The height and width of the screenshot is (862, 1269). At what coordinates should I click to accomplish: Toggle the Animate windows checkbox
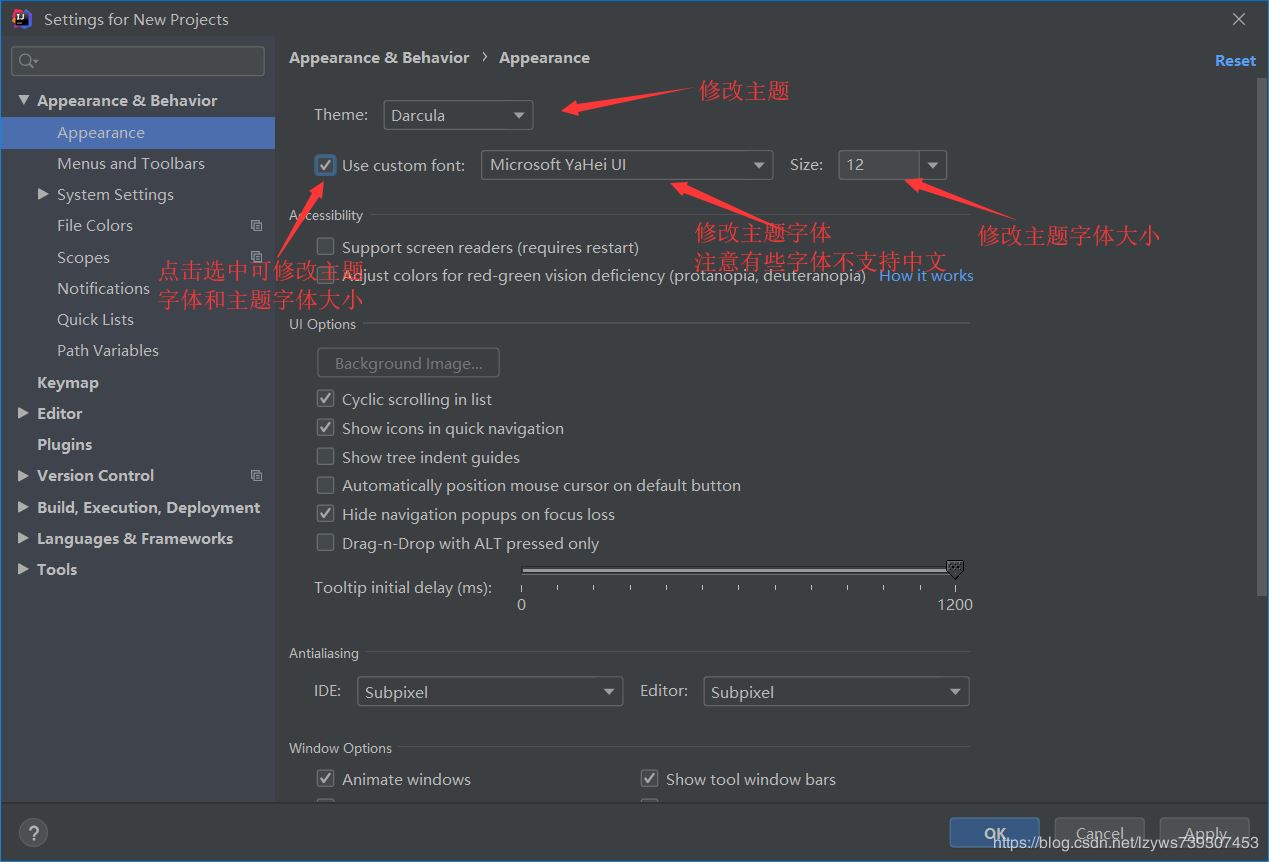tap(325, 778)
